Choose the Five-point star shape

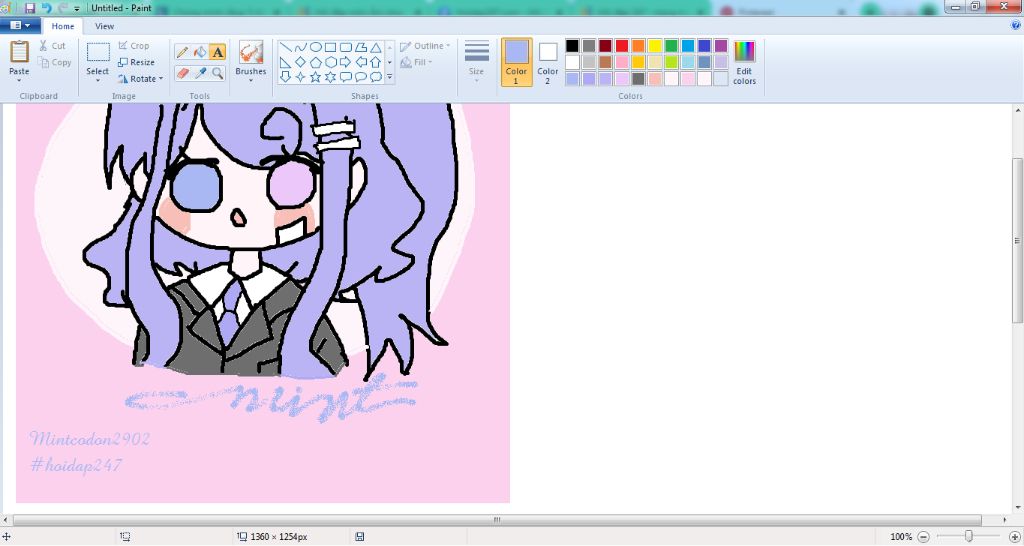315,77
